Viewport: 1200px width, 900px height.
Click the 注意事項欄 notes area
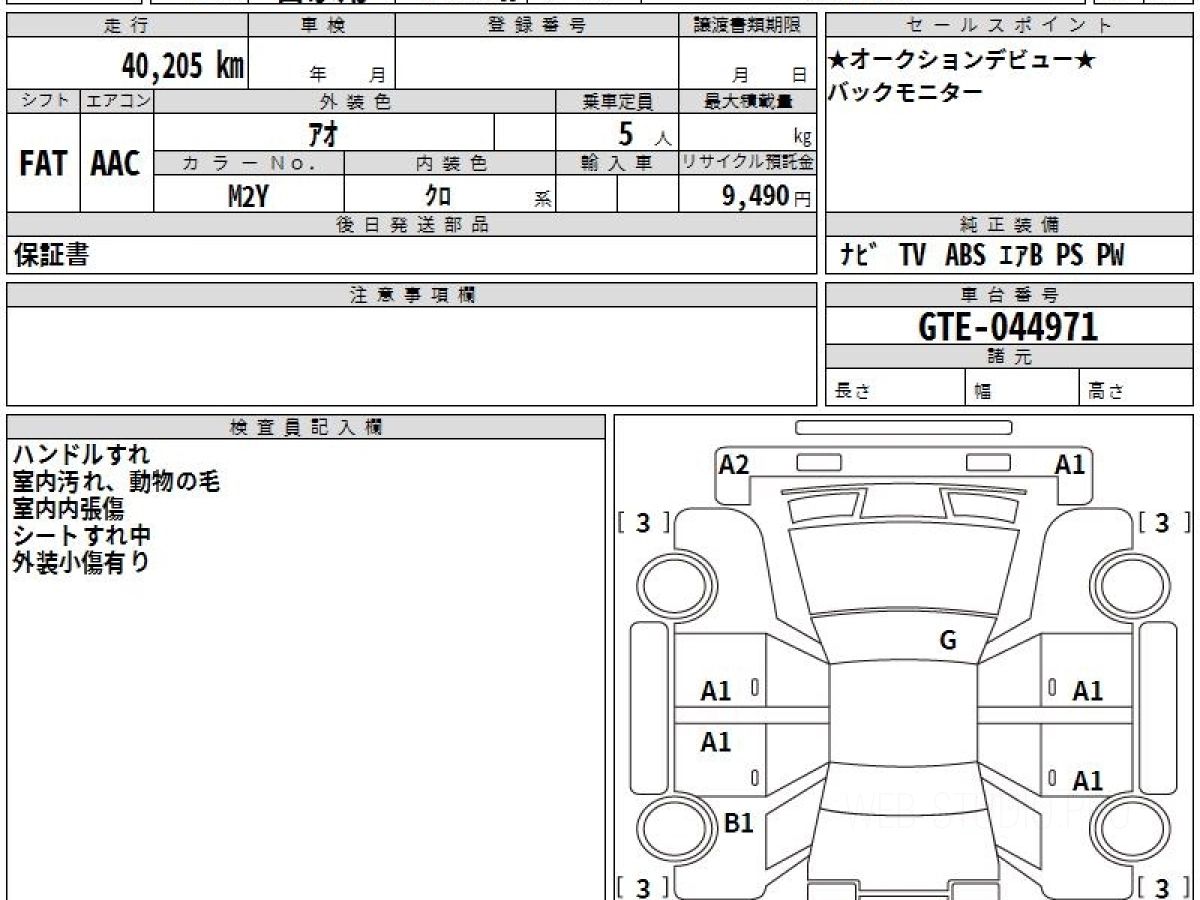[x=411, y=356]
